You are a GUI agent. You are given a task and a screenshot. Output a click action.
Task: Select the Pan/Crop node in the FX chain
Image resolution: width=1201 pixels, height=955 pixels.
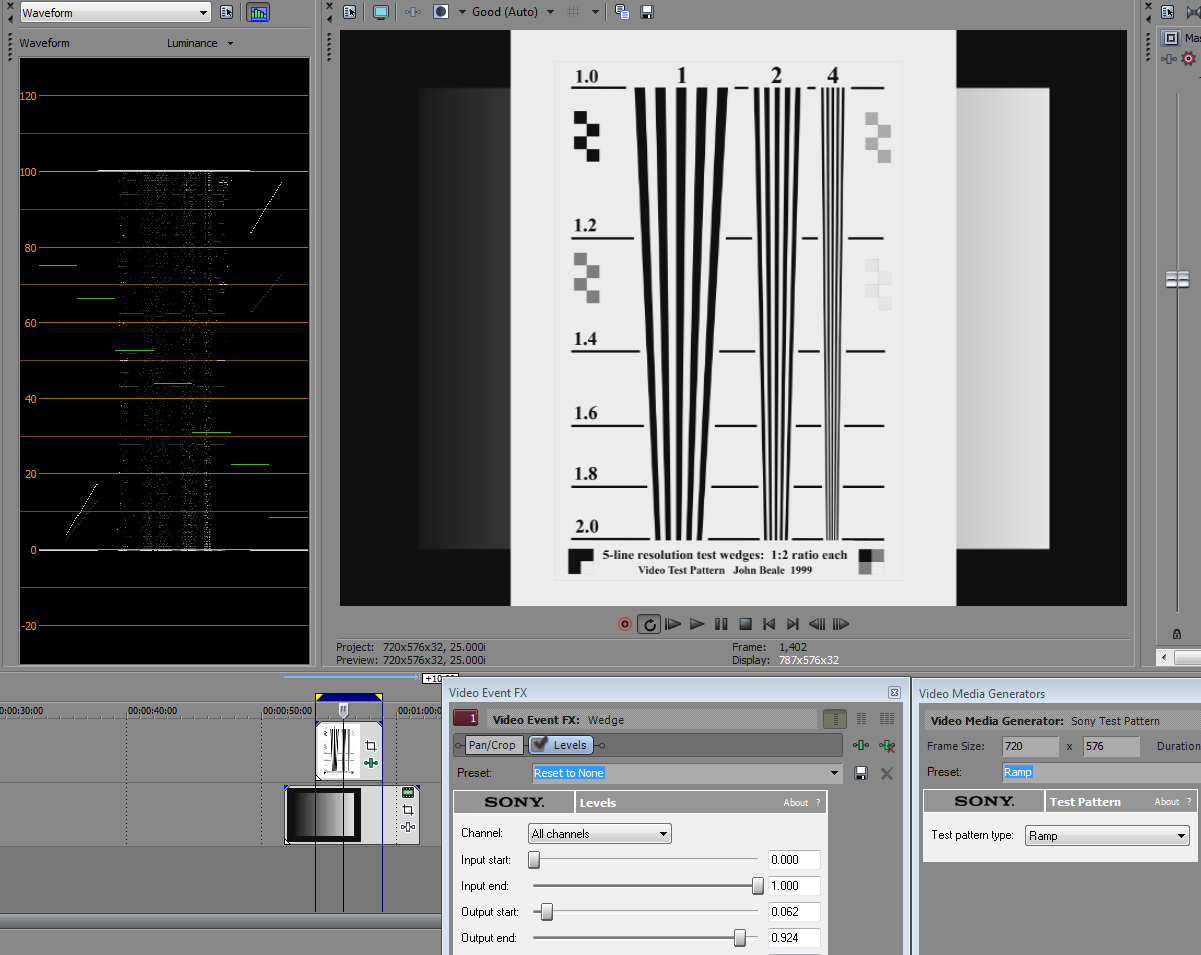pos(494,745)
